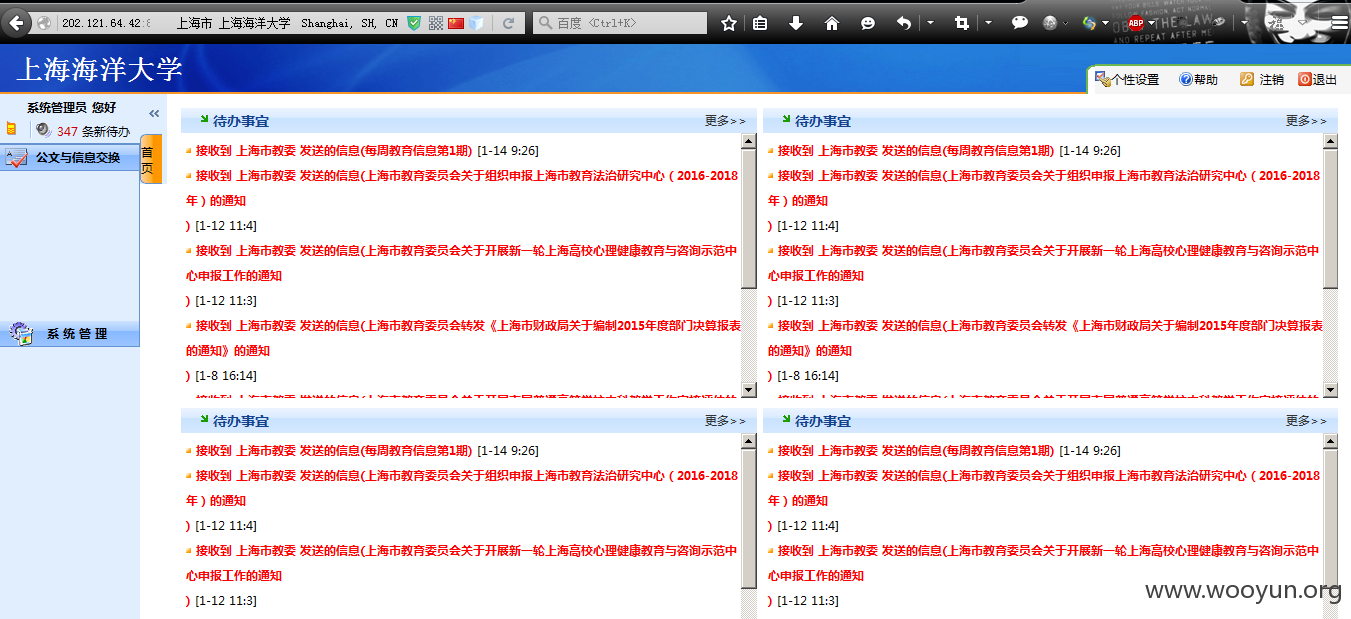Screen dimensions: 1351x619
Task: Open the ABP dropdown arrow
Action: point(1152,23)
